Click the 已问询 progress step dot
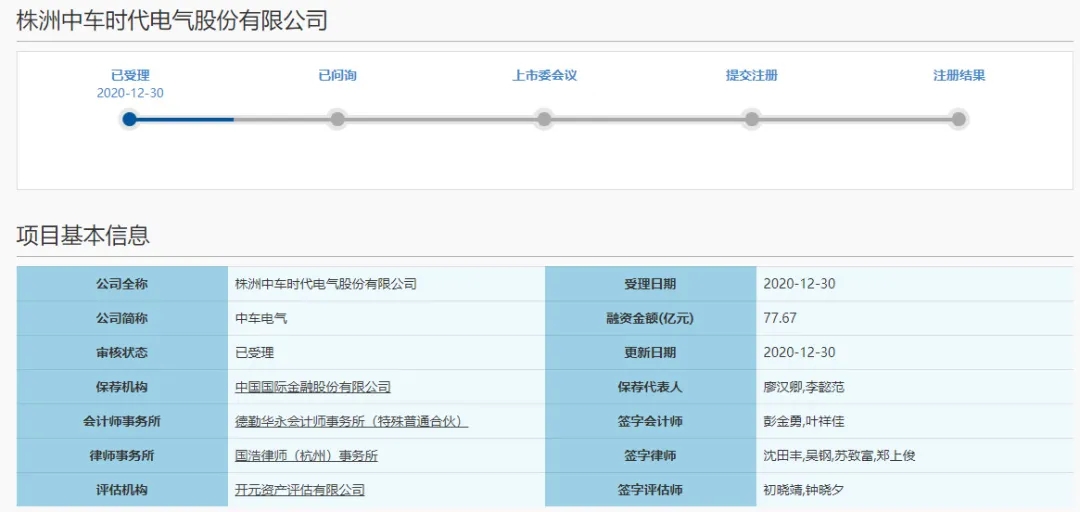This screenshot has height=512, width=1080. point(338,119)
